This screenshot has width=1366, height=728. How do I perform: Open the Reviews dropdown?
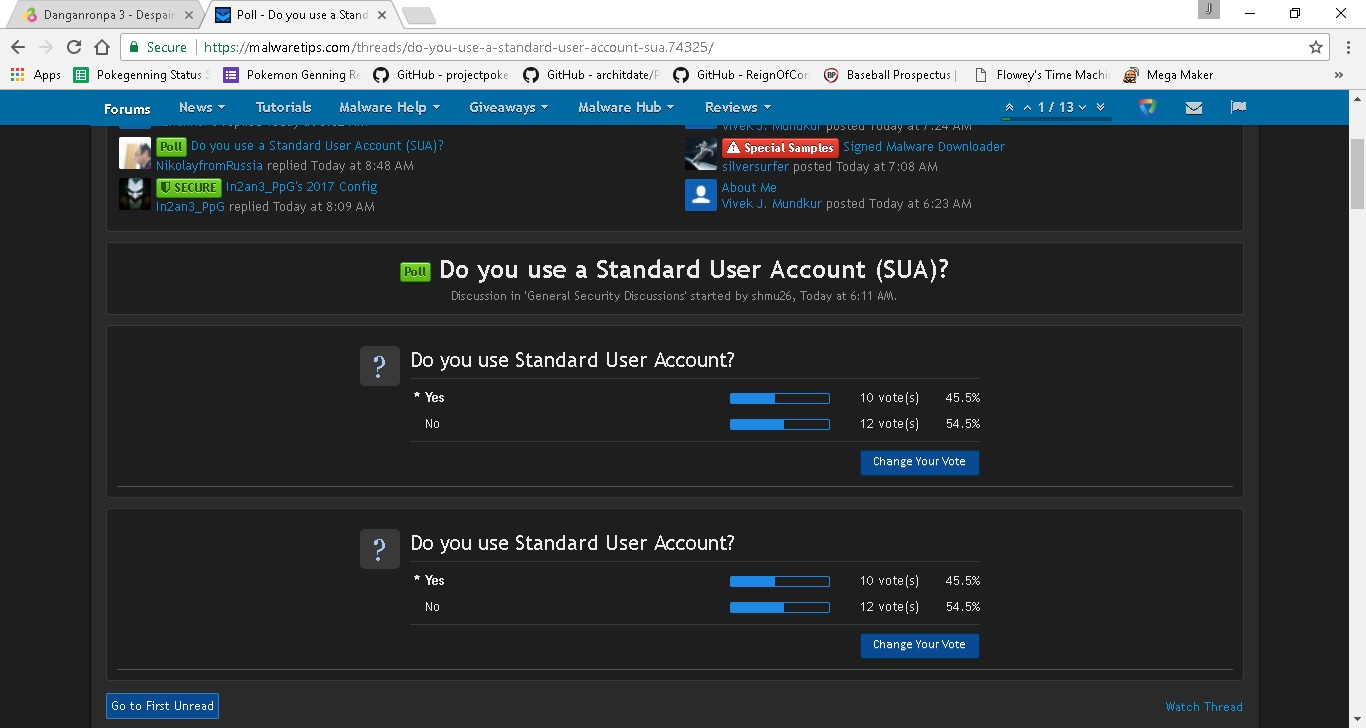coord(738,107)
